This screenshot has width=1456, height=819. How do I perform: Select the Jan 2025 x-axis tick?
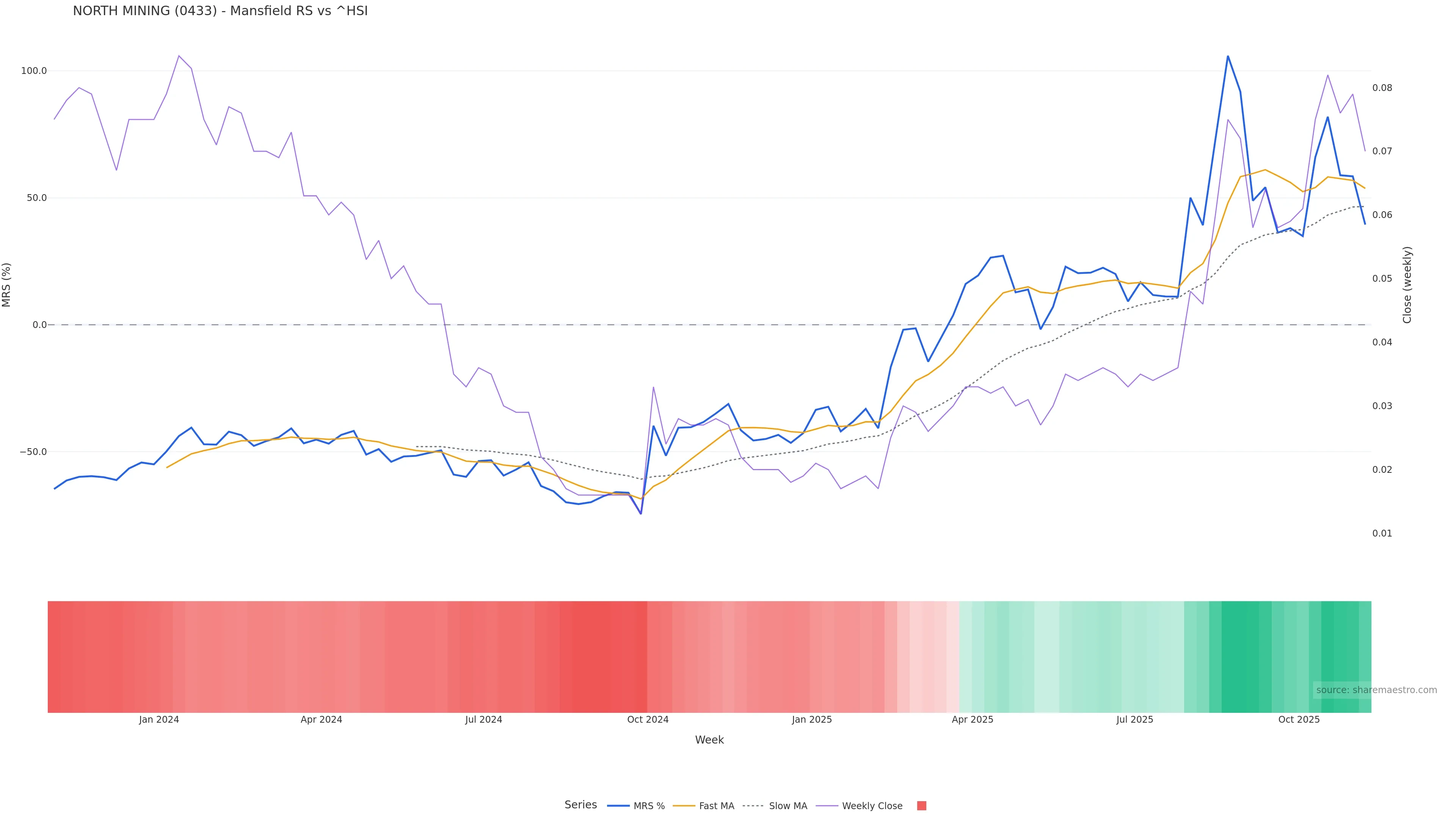coord(812,720)
